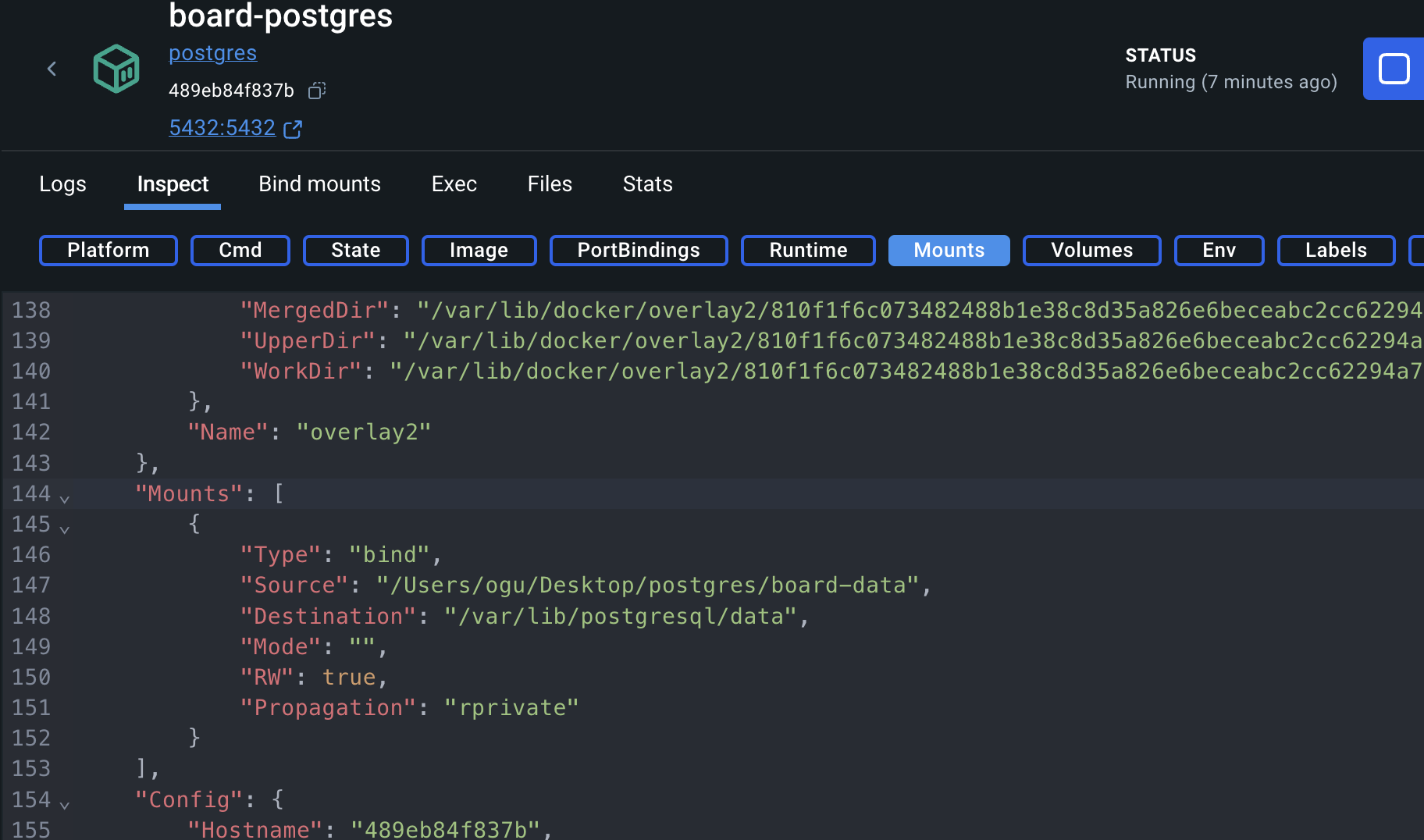
Task: Click the "UpperDir" line in the JSON
Action: pos(831,341)
